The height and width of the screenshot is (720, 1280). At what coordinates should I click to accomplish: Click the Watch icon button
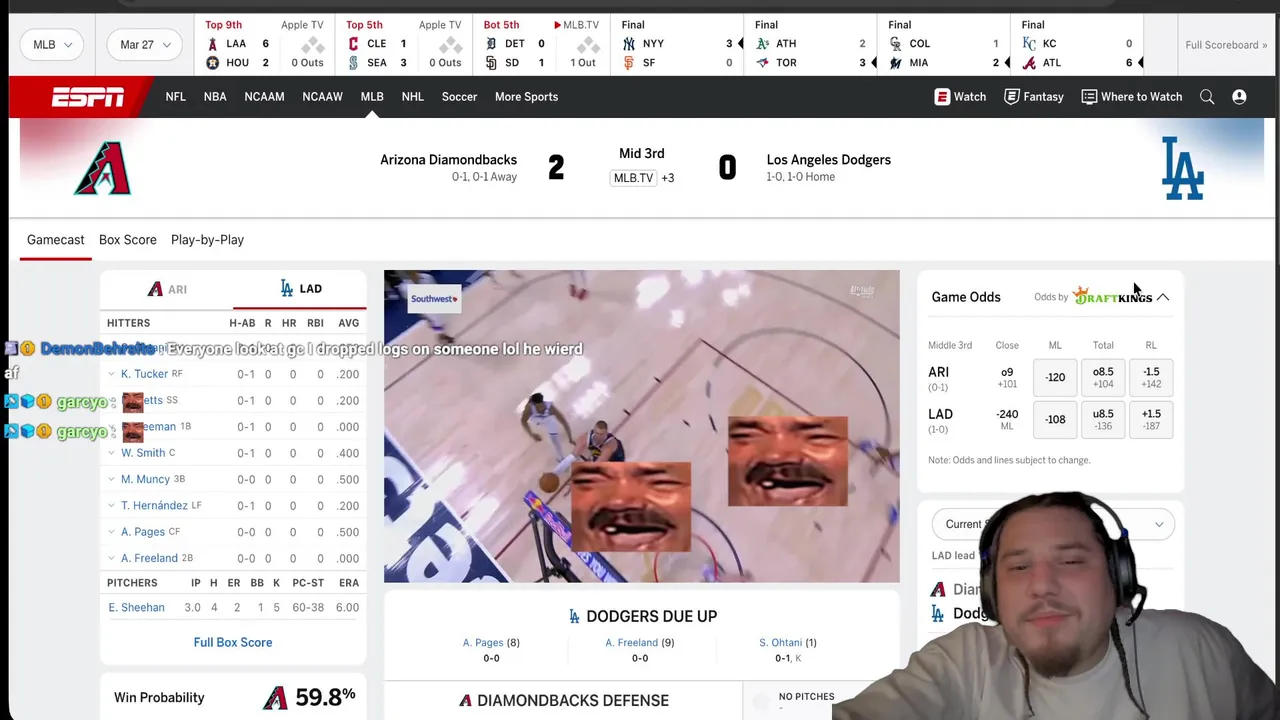[960, 97]
